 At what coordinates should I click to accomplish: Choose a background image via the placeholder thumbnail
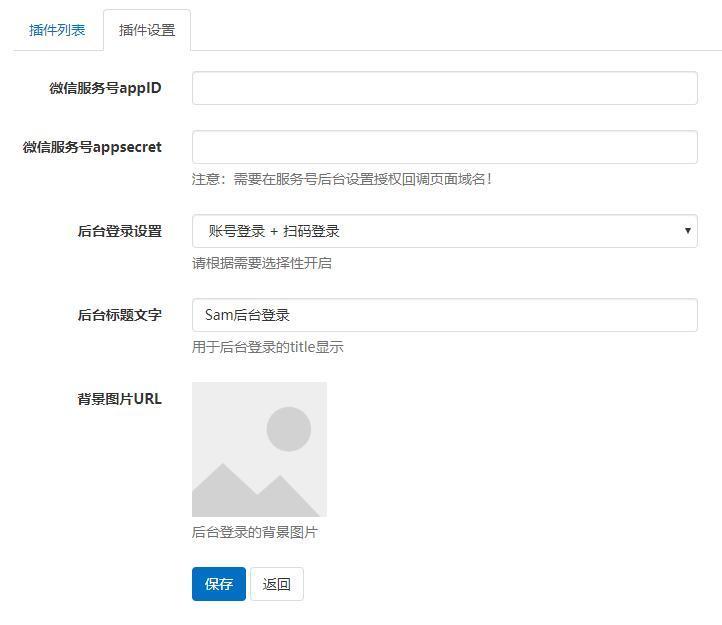point(259,450)
